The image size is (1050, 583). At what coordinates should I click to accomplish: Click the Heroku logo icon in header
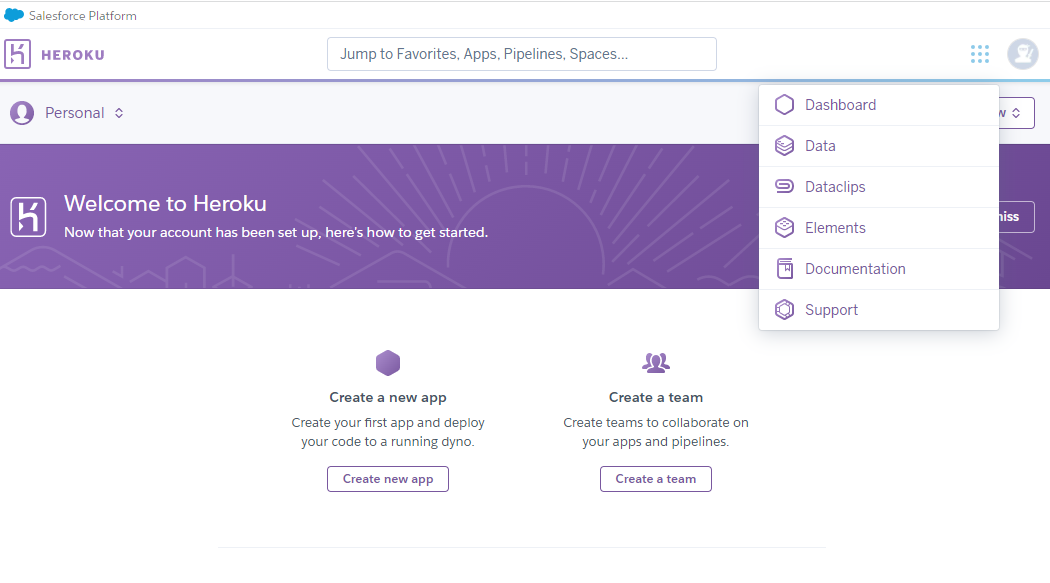17,54
